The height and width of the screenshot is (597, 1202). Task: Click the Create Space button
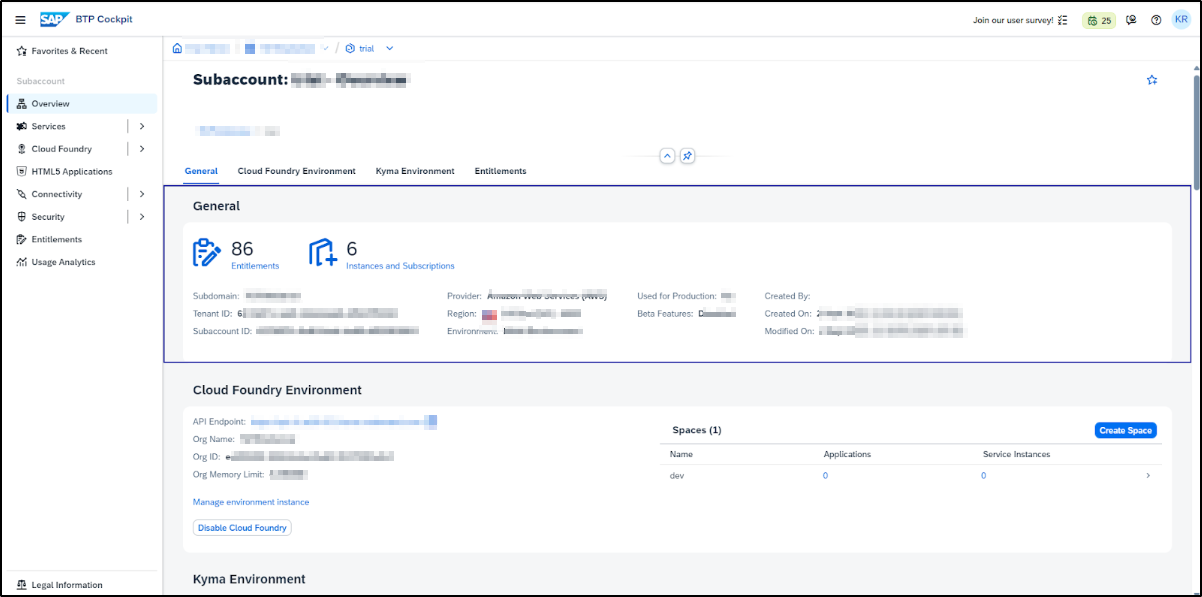(1125, 430)
